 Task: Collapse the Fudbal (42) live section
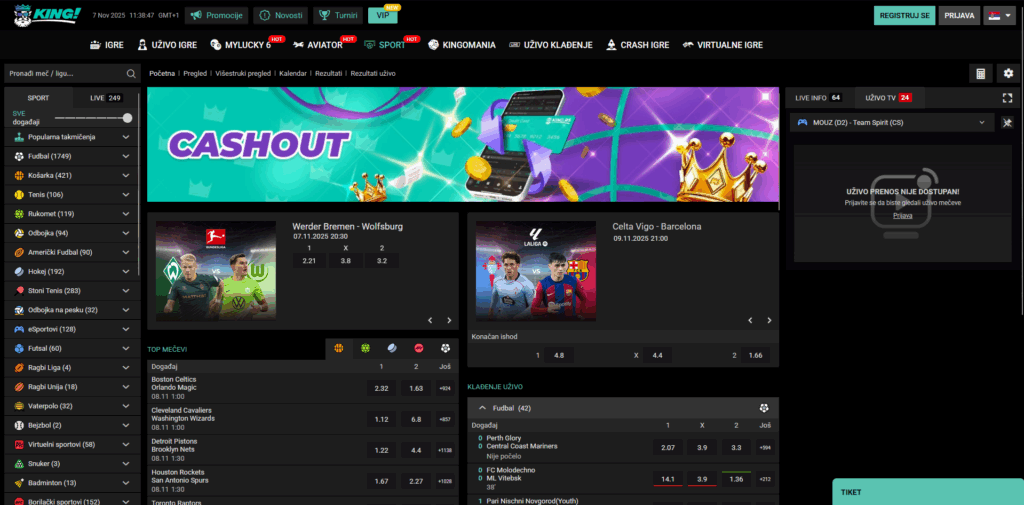[x=481, y=408]
